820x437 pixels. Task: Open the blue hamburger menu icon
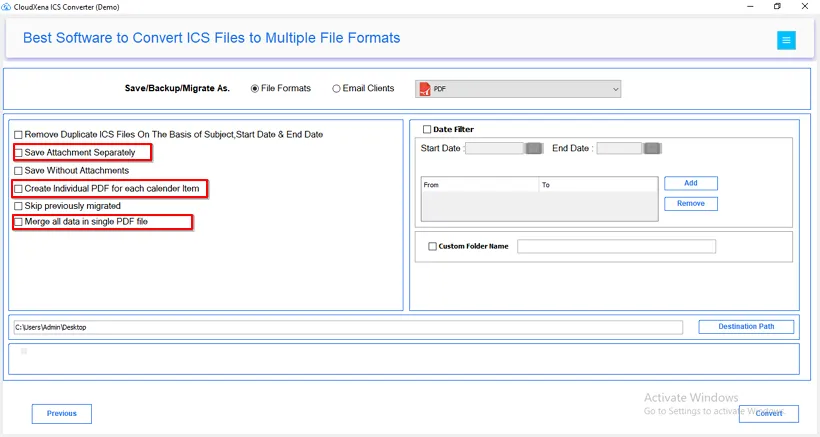tap(786, 40)
